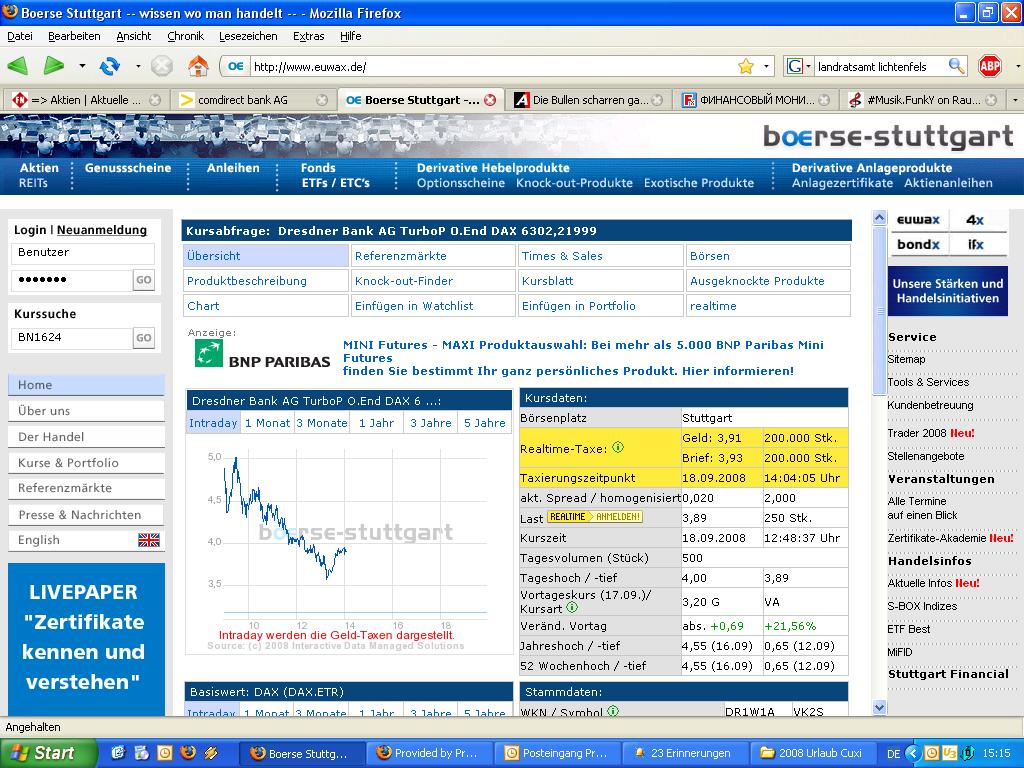The height and width of the screenshot is (768, 1024).
Task: Open the search engine selector dropdown
Action: pos(808,66)
